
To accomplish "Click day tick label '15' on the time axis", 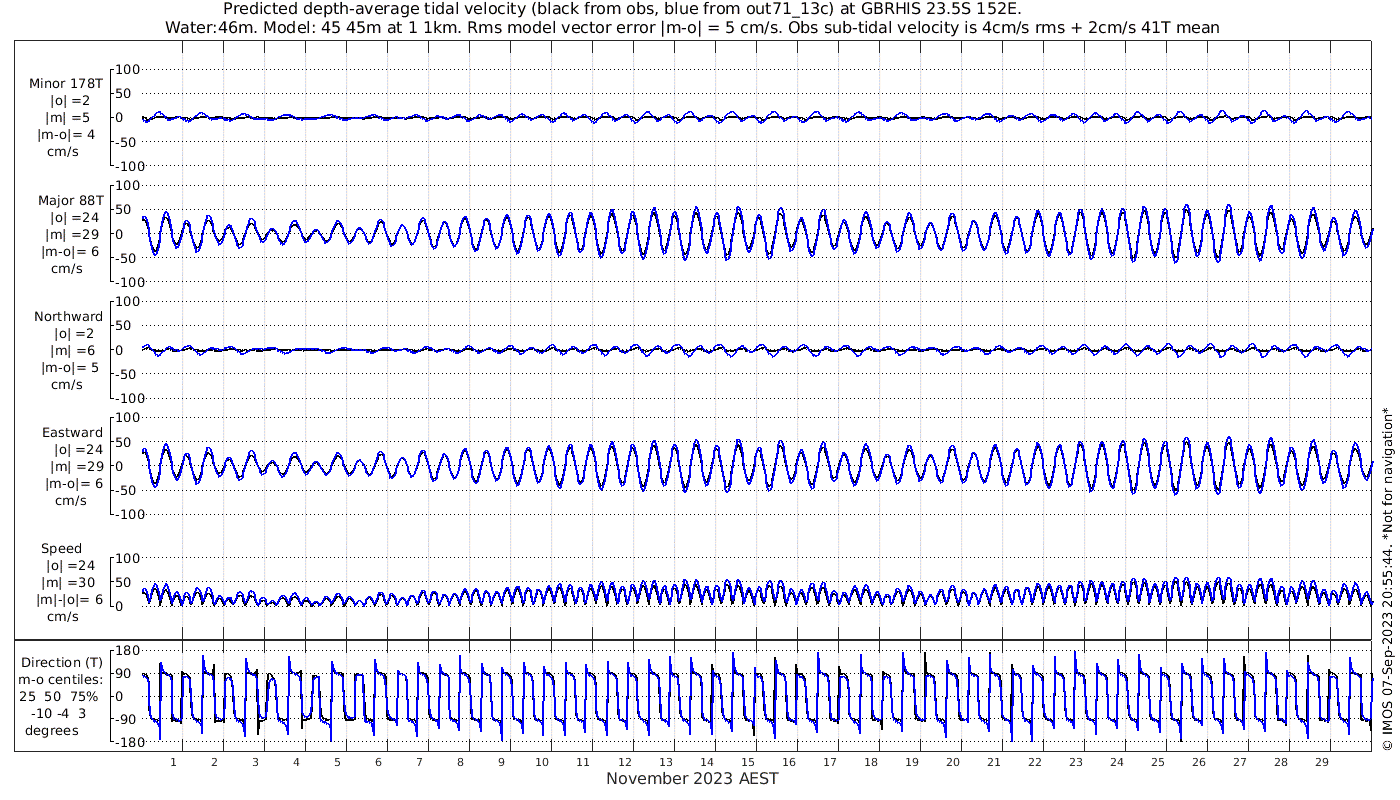I will click(x=747, y=762).
